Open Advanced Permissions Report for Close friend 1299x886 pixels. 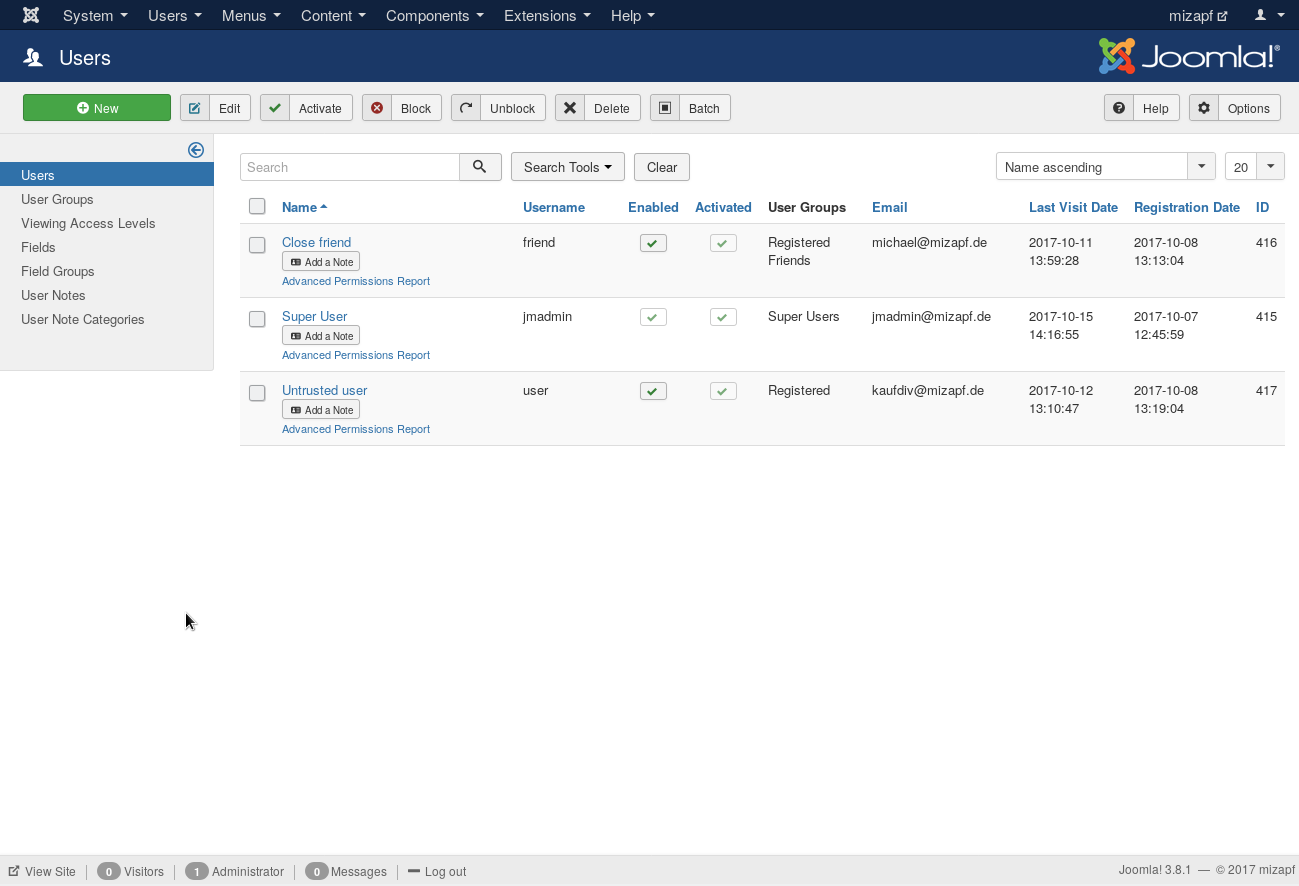click(x=356, y=281)
